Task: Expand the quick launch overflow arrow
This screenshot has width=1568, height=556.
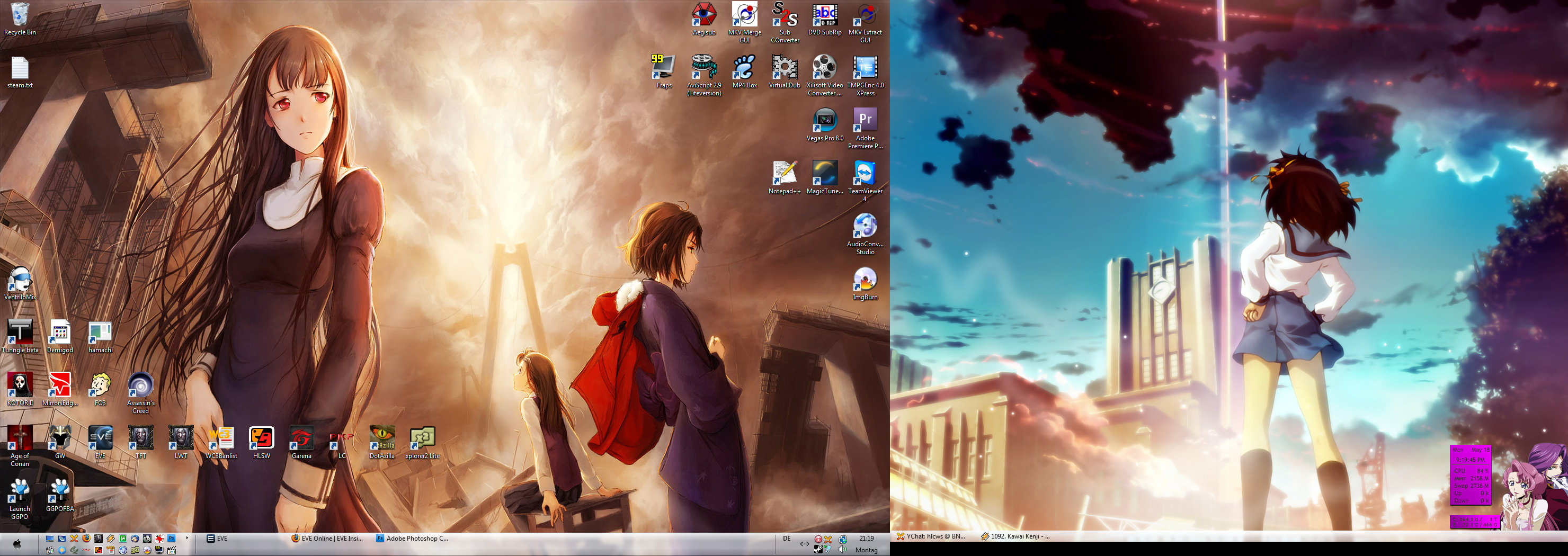Action: point(187,539)
